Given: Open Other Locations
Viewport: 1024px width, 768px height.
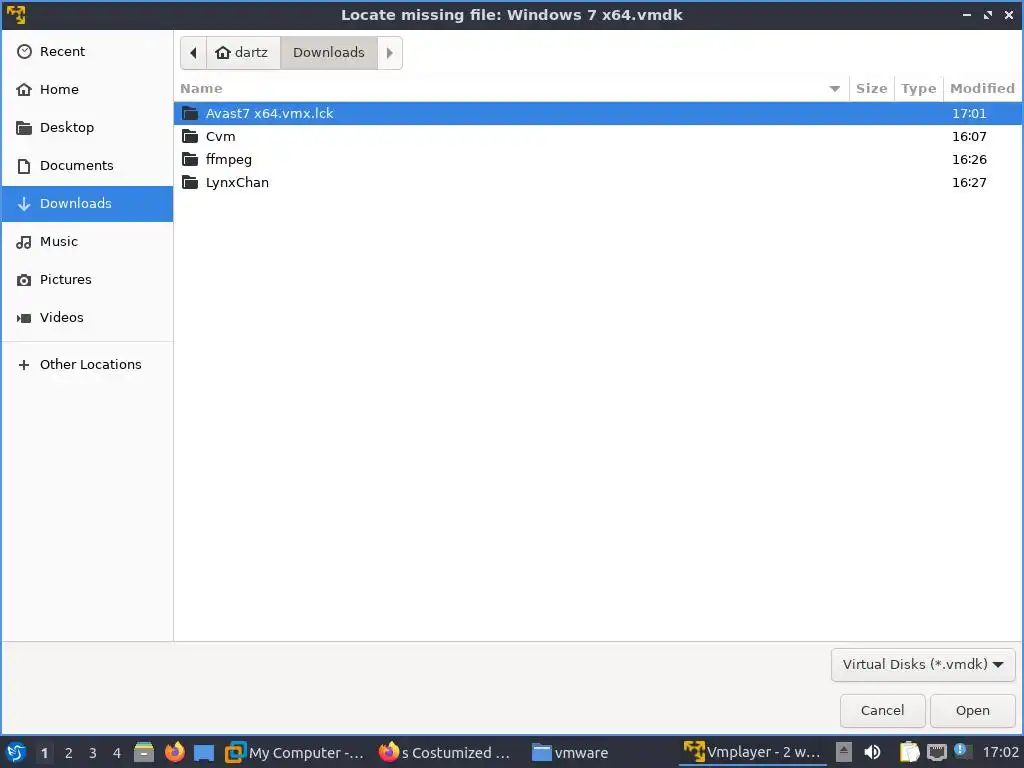Looking at the screenshot, I should [x=88, y=364].
